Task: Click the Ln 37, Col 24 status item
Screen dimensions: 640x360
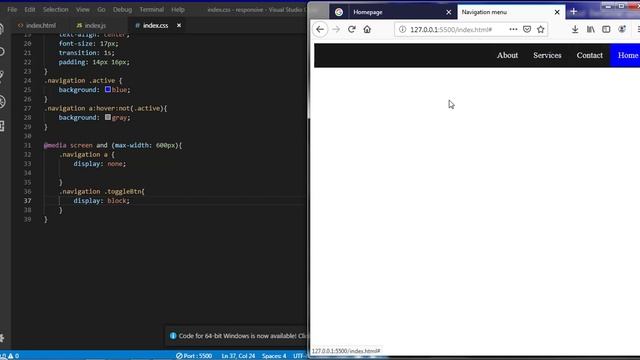Action: click(x=238, y=356)
